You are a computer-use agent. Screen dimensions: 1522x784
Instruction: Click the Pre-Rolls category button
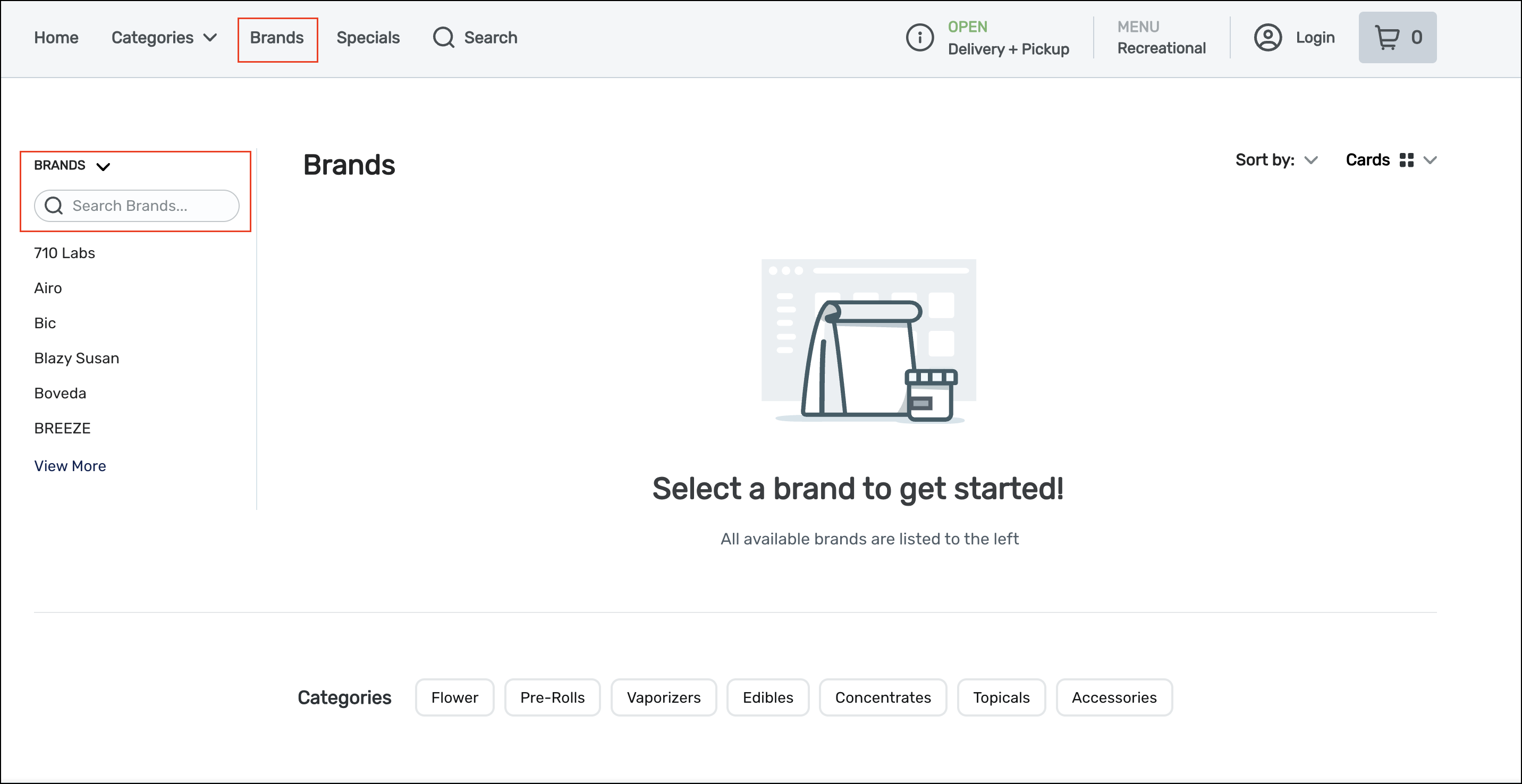click(553, 697)
